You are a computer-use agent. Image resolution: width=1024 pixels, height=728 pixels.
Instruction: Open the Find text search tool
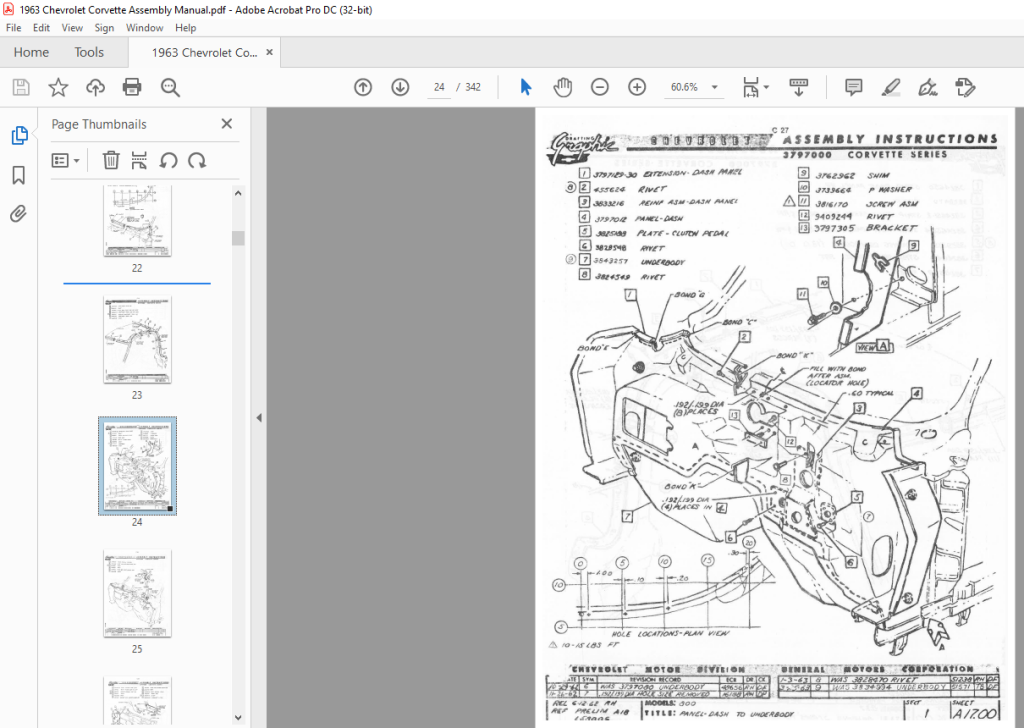(170, 87)
